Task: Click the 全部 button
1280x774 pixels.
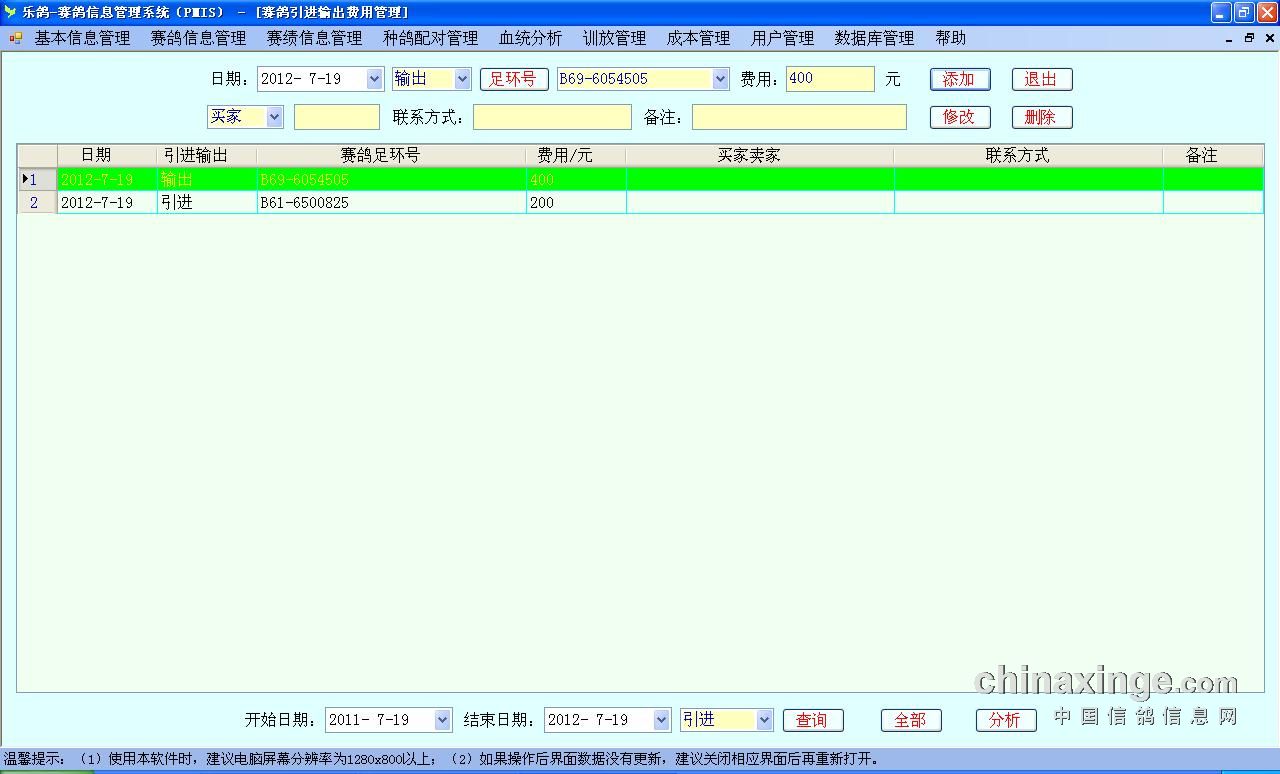Action: [x=911, y=720]
